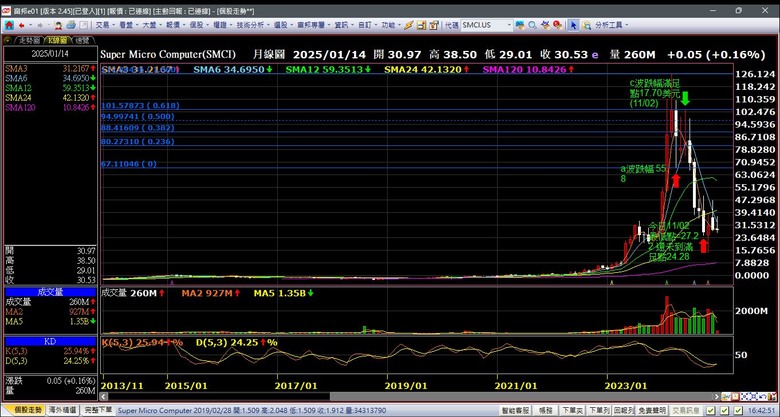Open the 個股 menu

(x=199, y=25)
